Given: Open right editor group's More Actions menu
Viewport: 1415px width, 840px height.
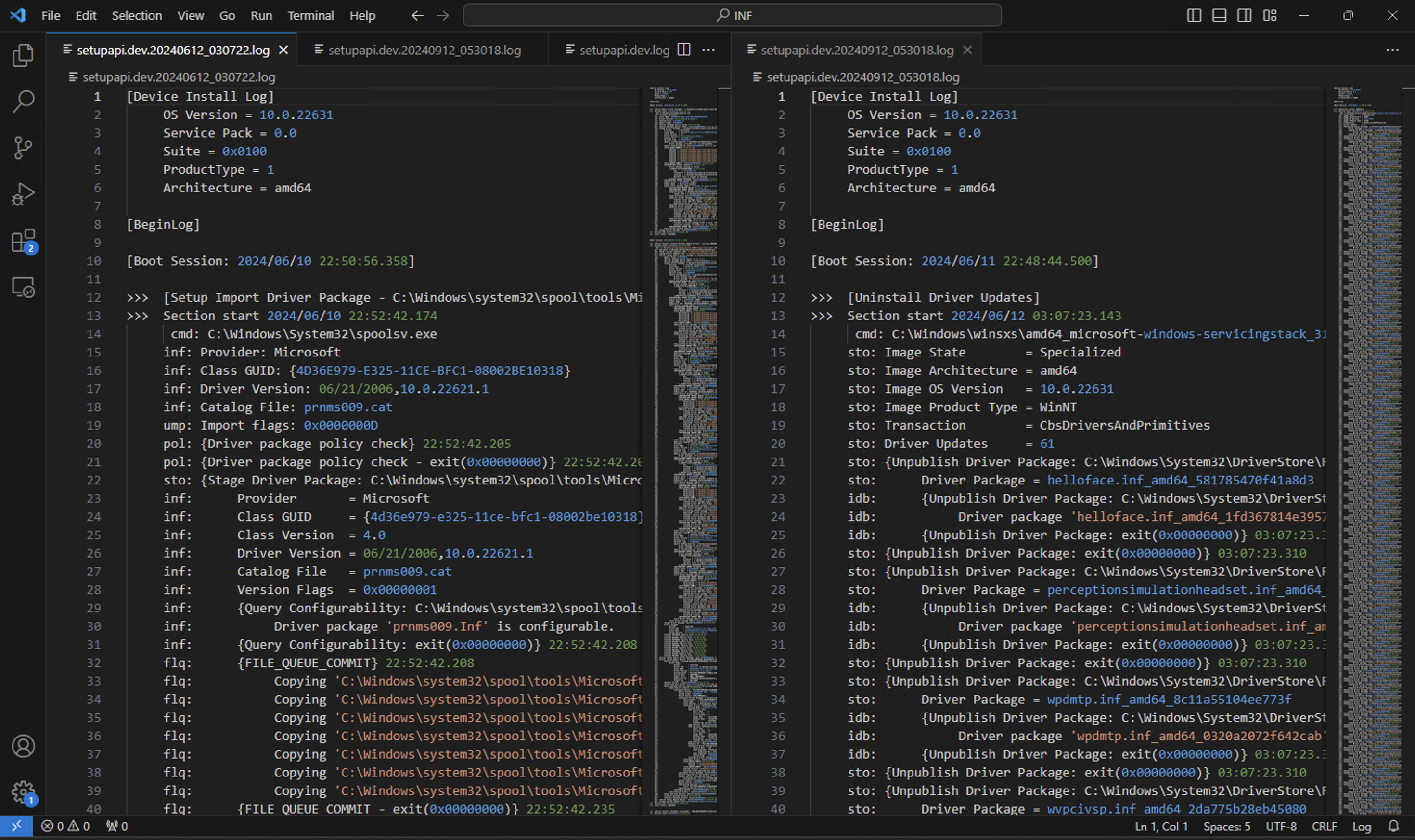Looking at the screenshot, I should click(x=1392, y=50).
